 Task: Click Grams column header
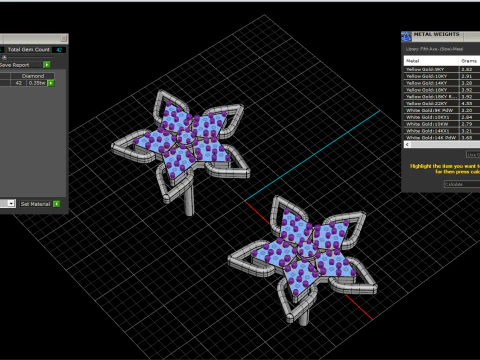469,61
